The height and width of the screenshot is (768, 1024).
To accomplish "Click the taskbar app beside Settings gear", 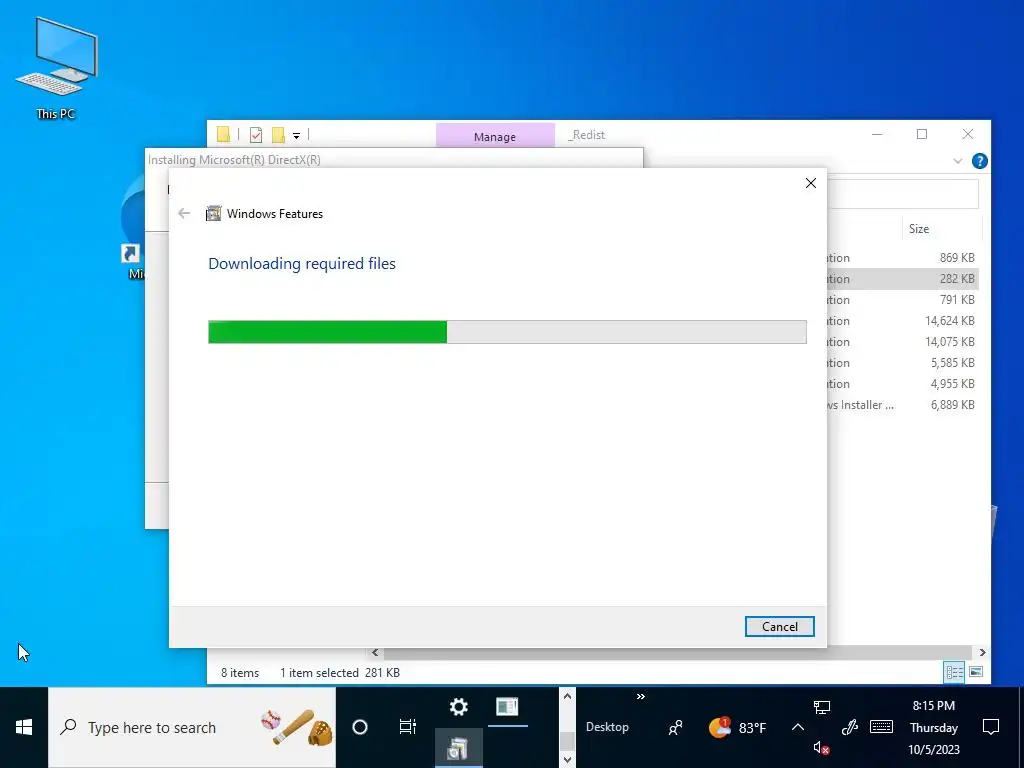I will pyautogui.click(x=507, y=707).
